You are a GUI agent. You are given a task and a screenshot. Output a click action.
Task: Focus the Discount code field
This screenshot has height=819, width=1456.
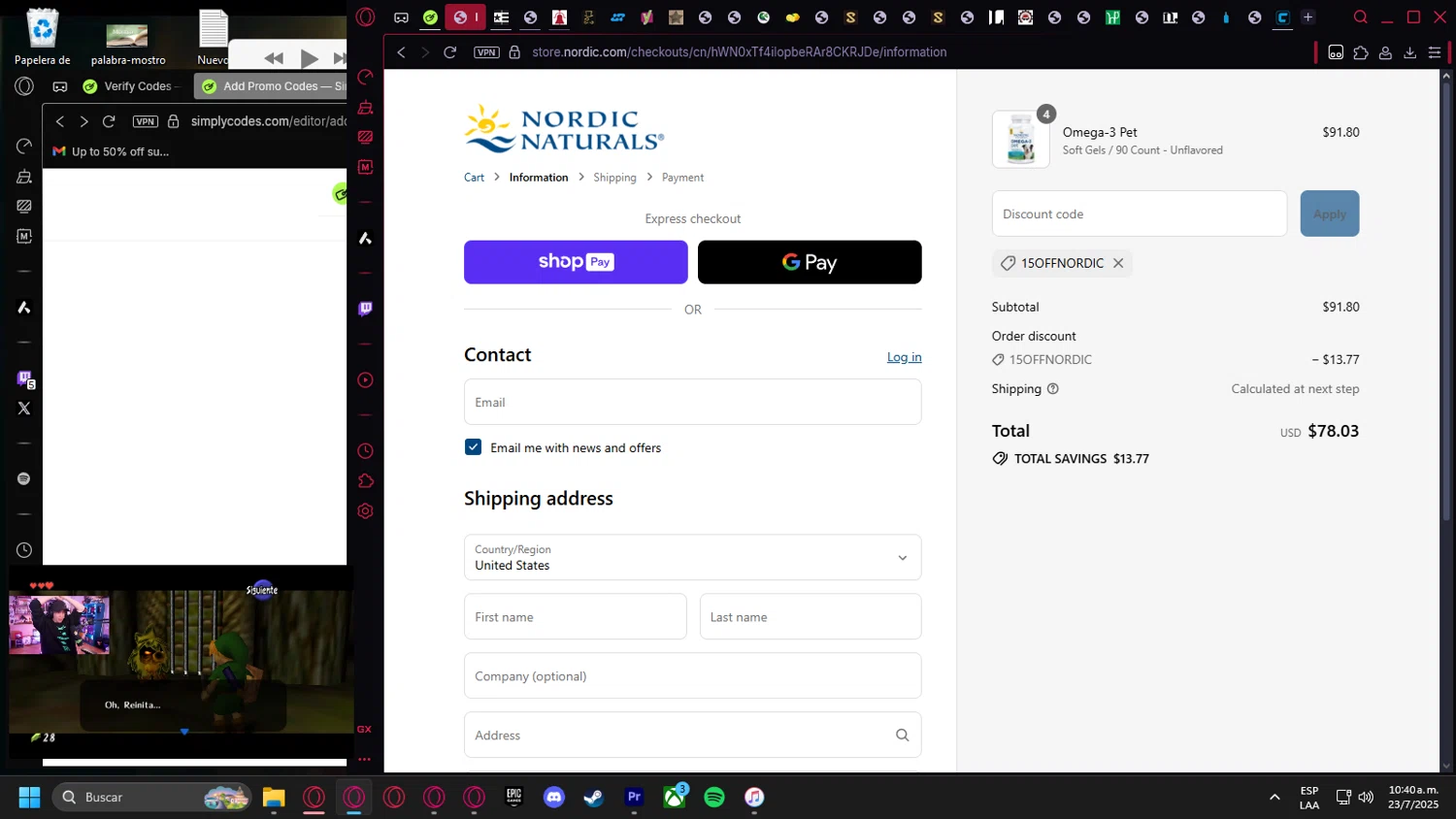point(1140,213)
